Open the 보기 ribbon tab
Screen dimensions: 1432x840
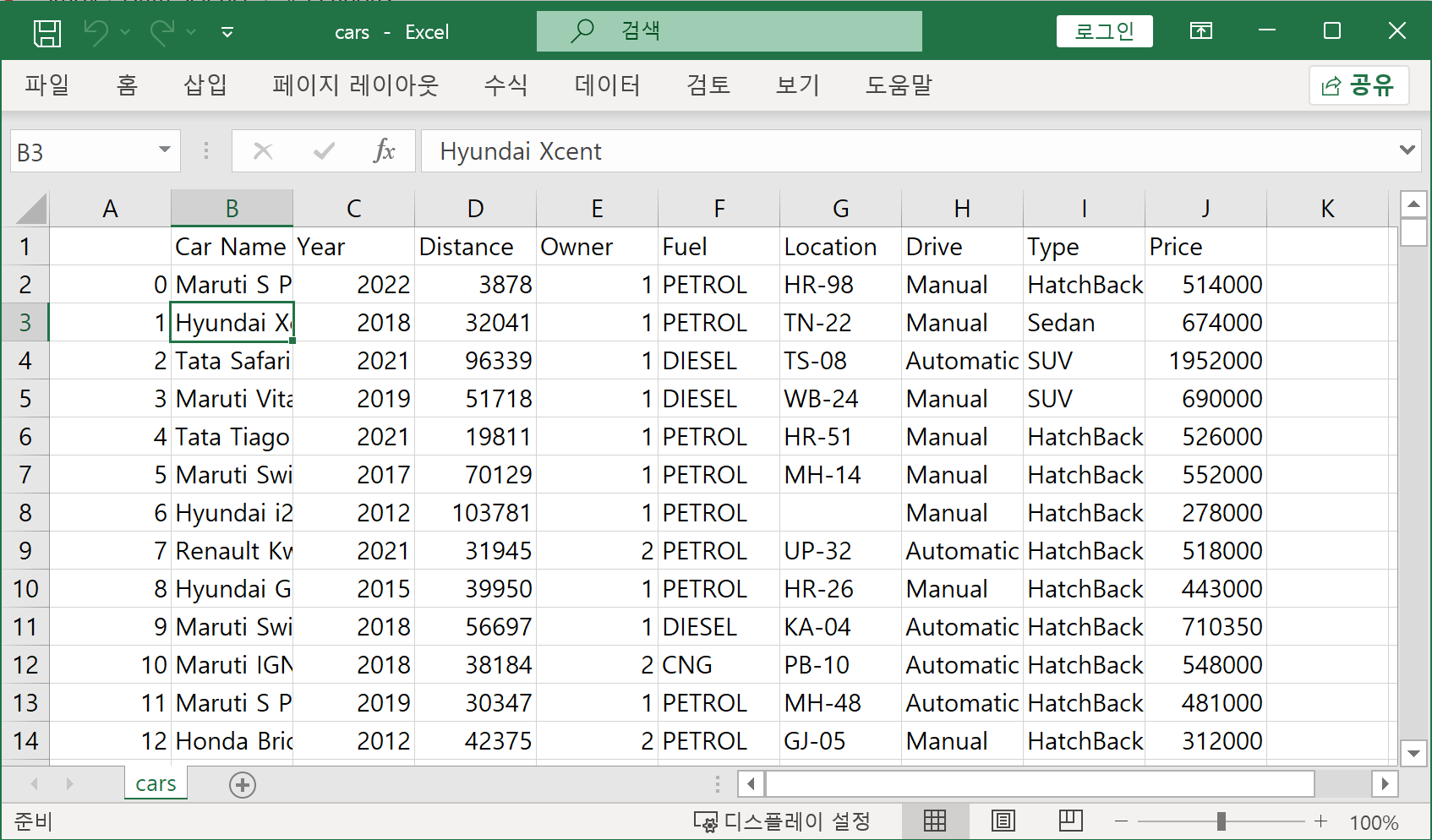click(797, 85)
